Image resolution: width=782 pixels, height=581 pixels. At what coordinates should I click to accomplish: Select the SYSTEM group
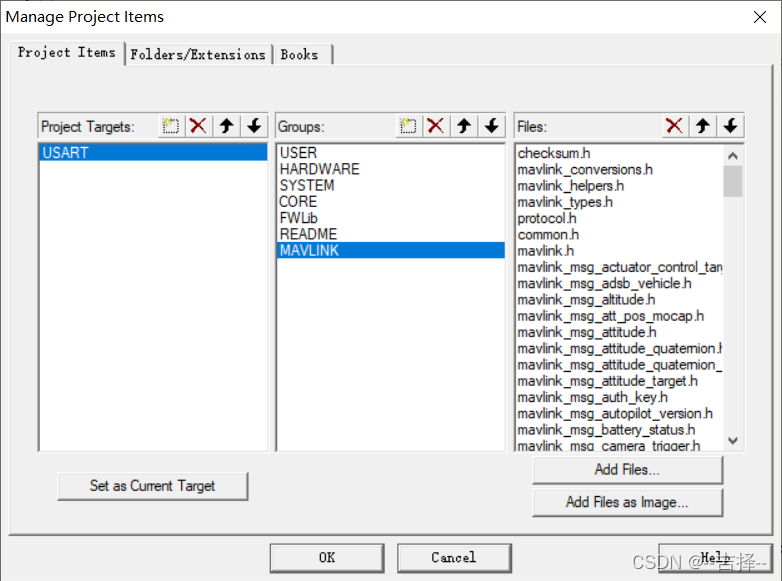(391, 186)
